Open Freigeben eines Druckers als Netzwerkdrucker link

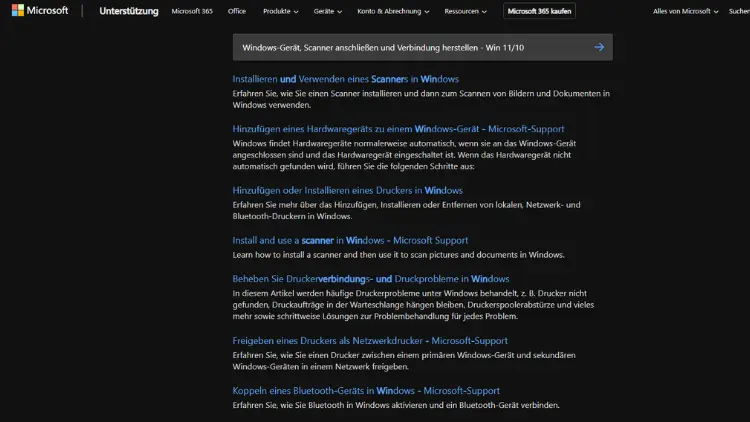coord(370,341)
